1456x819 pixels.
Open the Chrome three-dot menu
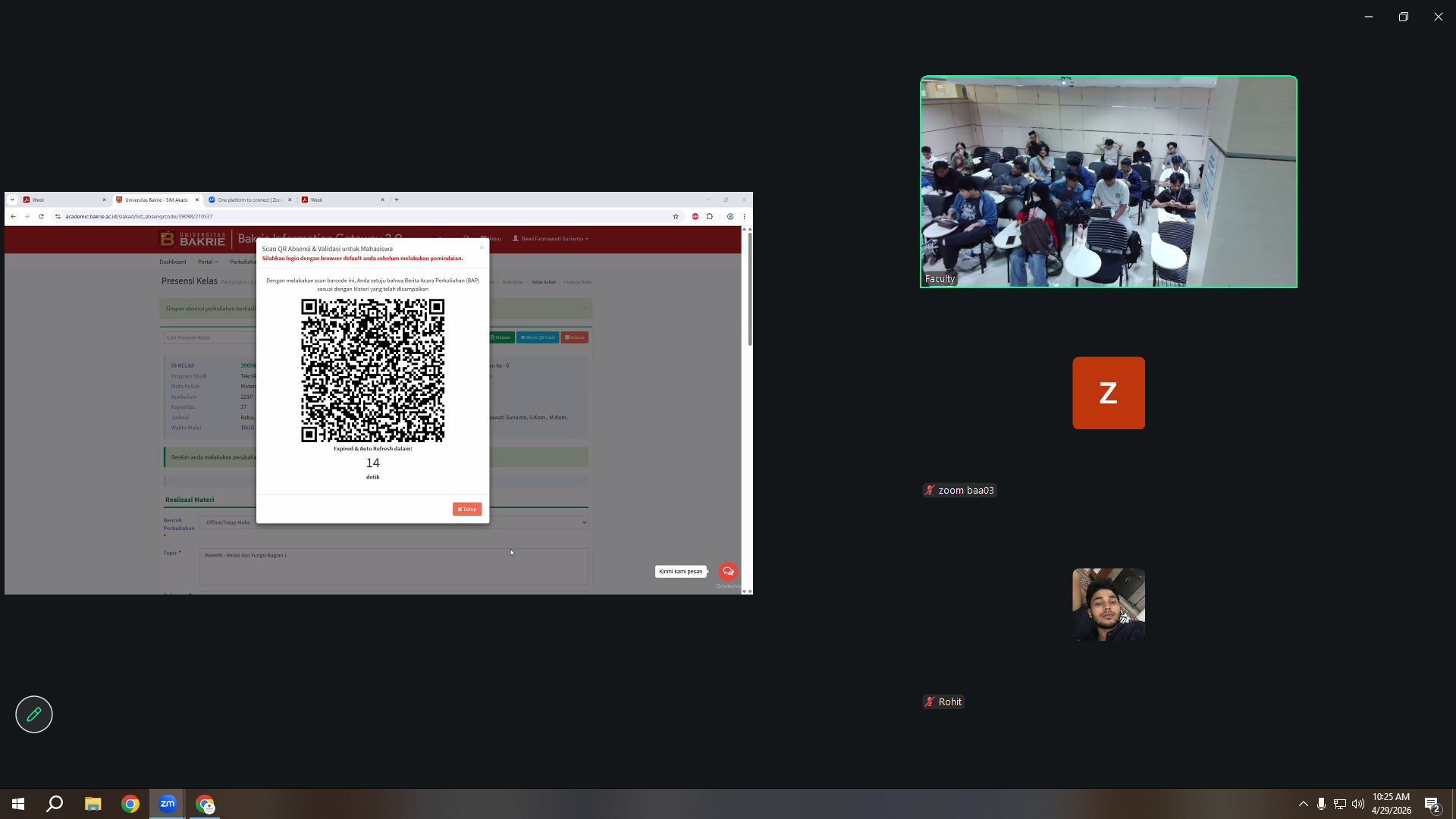pyautogui.click(x=745, y=217)
